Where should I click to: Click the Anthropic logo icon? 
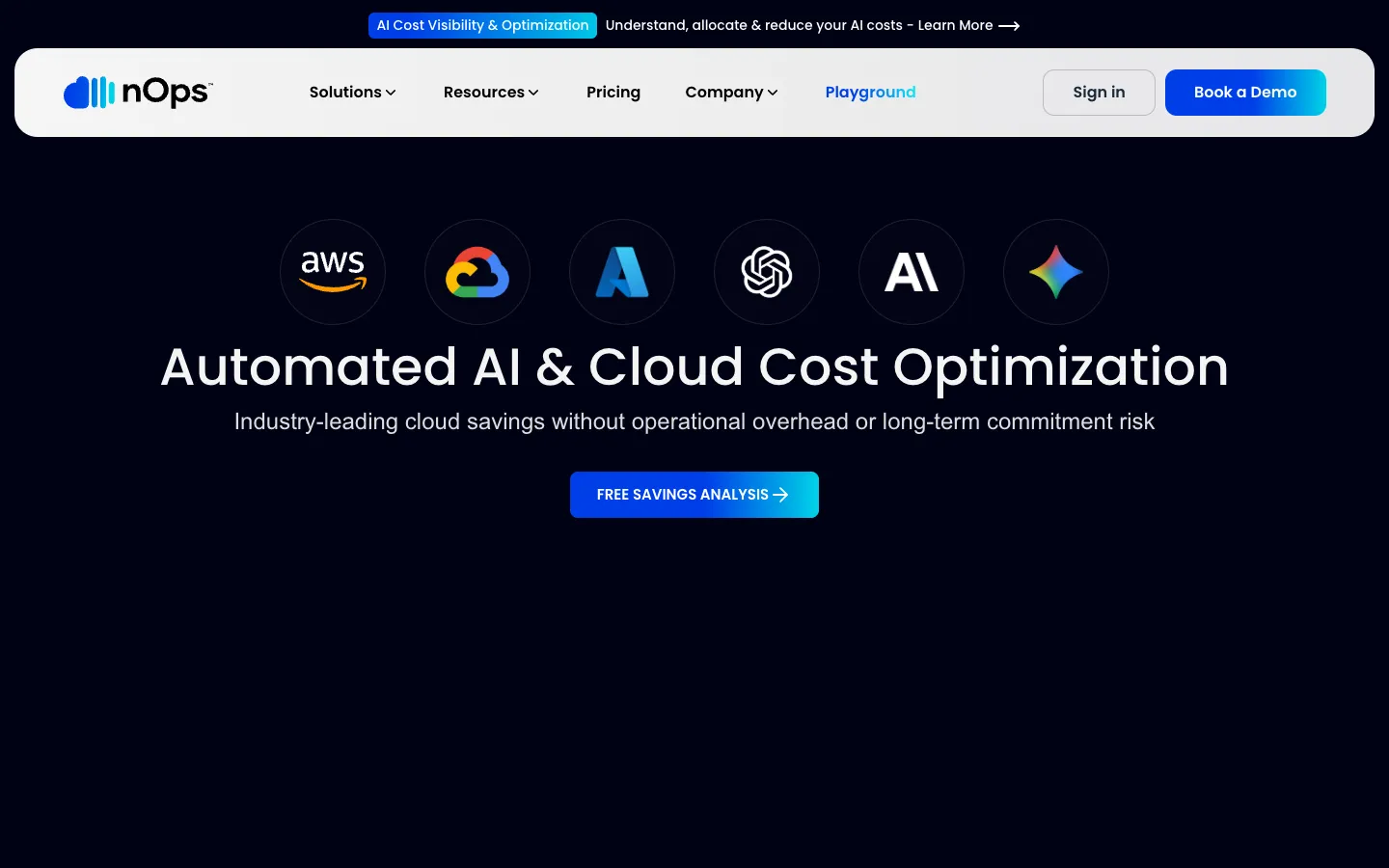(912, 272)
